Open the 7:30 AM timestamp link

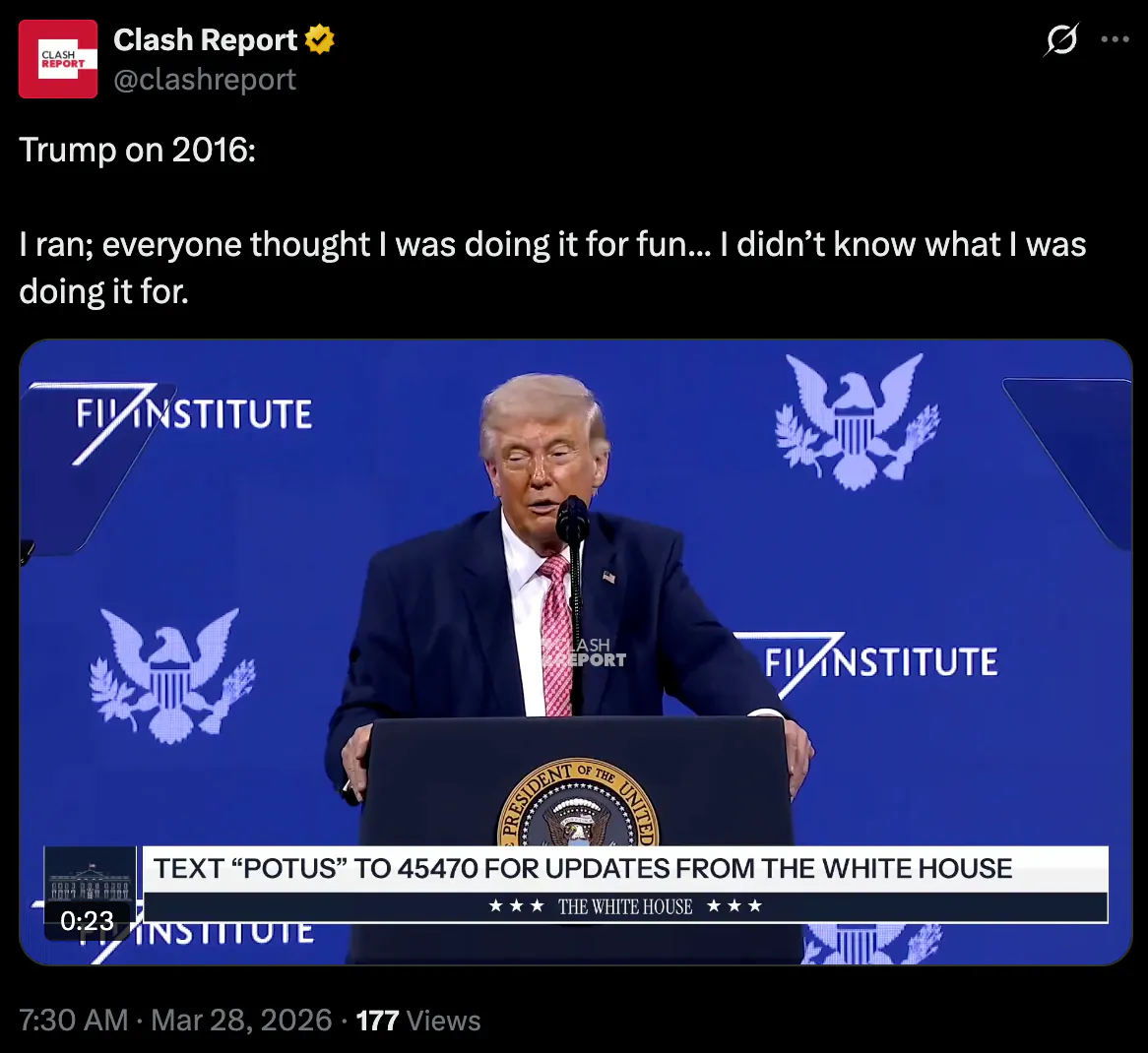[x=74, y=1021]
